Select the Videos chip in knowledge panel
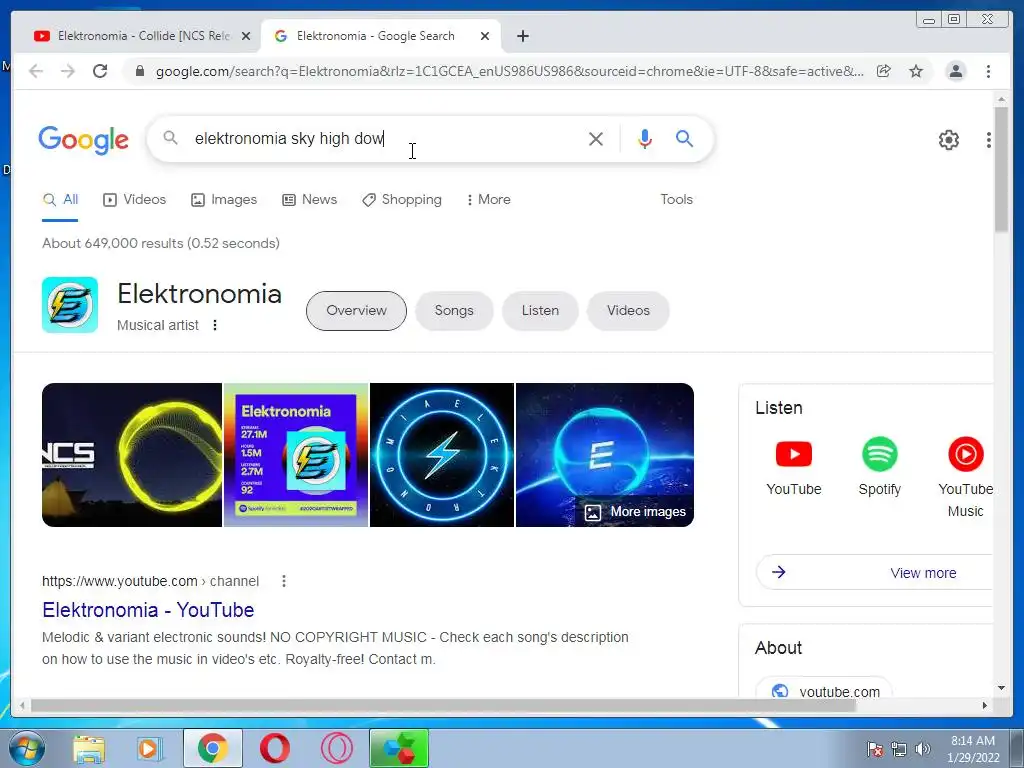This screenshot has height=768, width=1024. (628, 311)
